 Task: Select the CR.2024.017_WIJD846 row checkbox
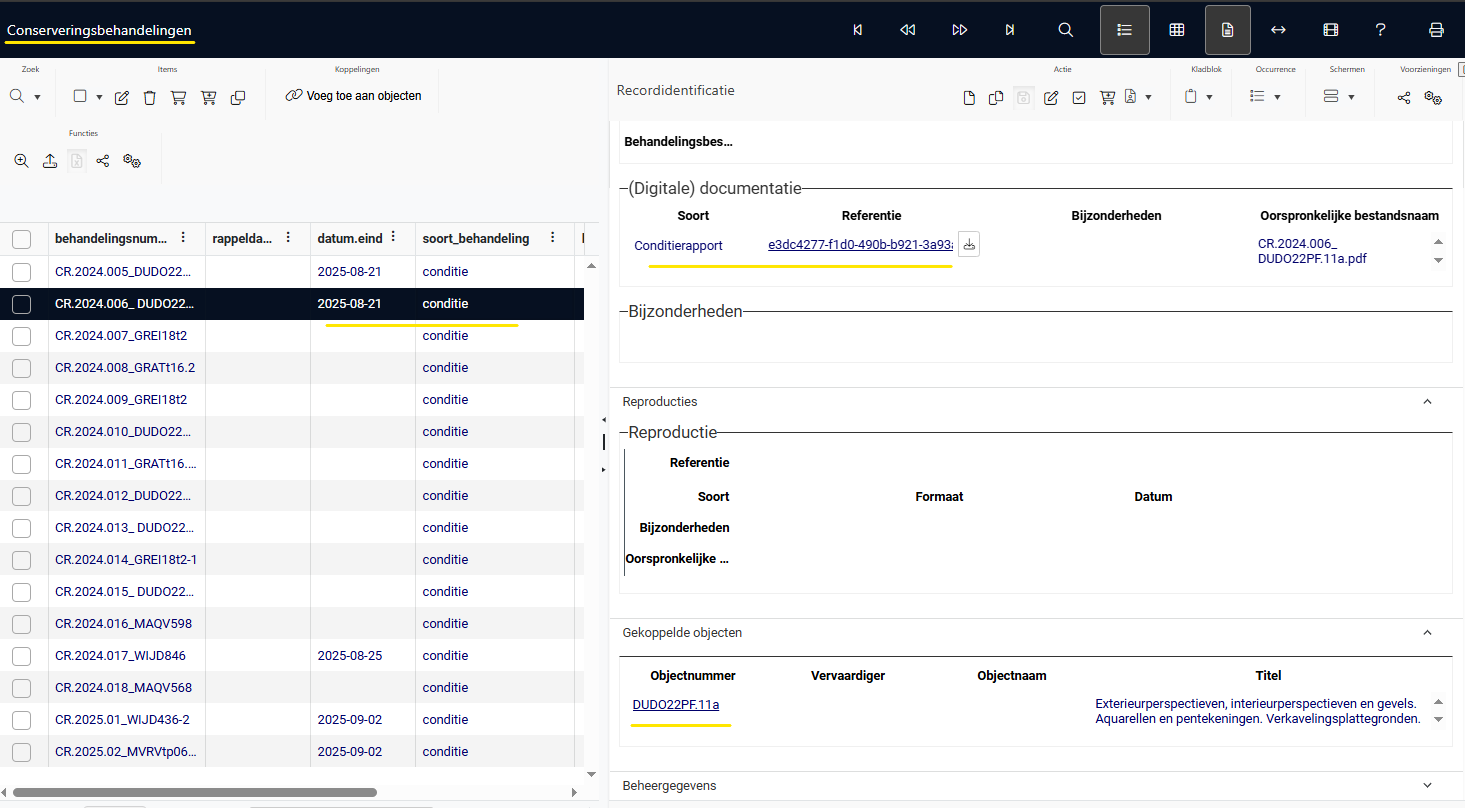22,656
